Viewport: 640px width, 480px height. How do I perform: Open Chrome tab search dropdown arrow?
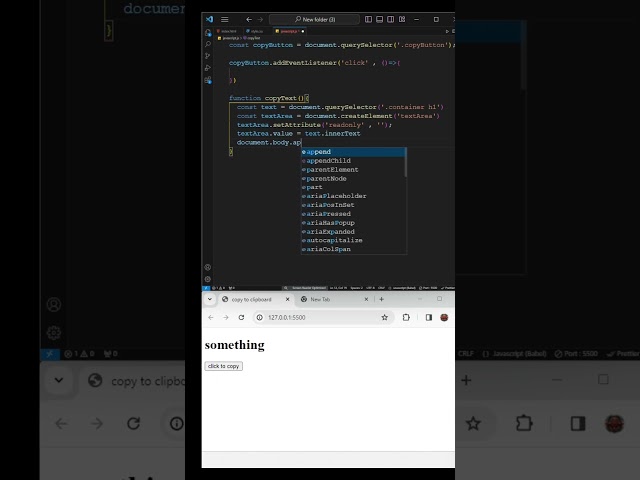coord(210,299)
